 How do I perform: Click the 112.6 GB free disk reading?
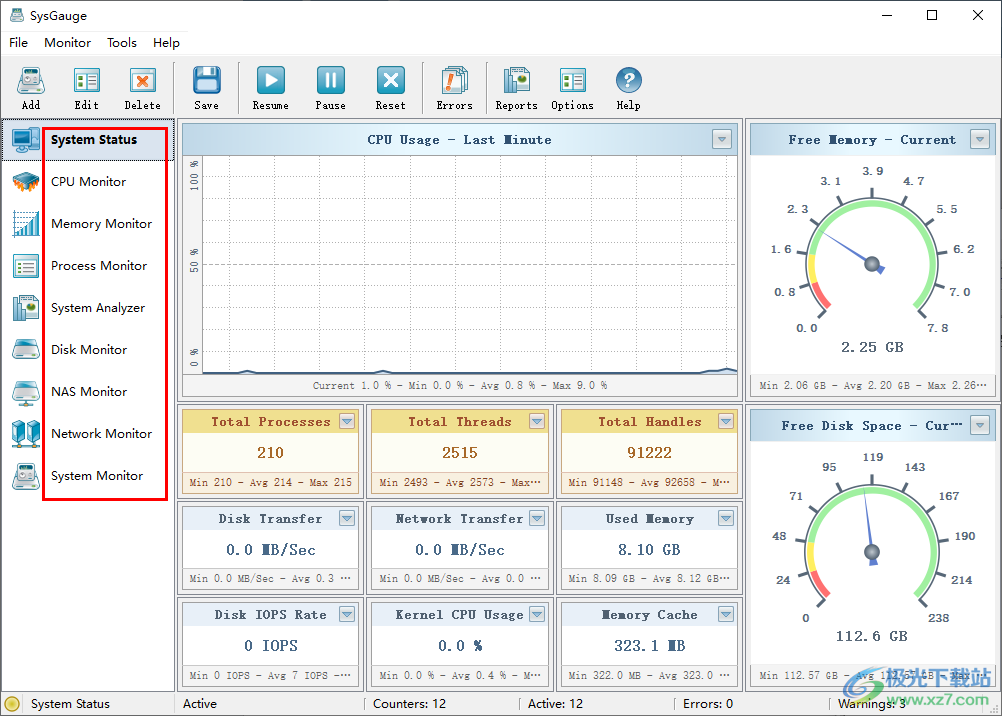point(872,636)
